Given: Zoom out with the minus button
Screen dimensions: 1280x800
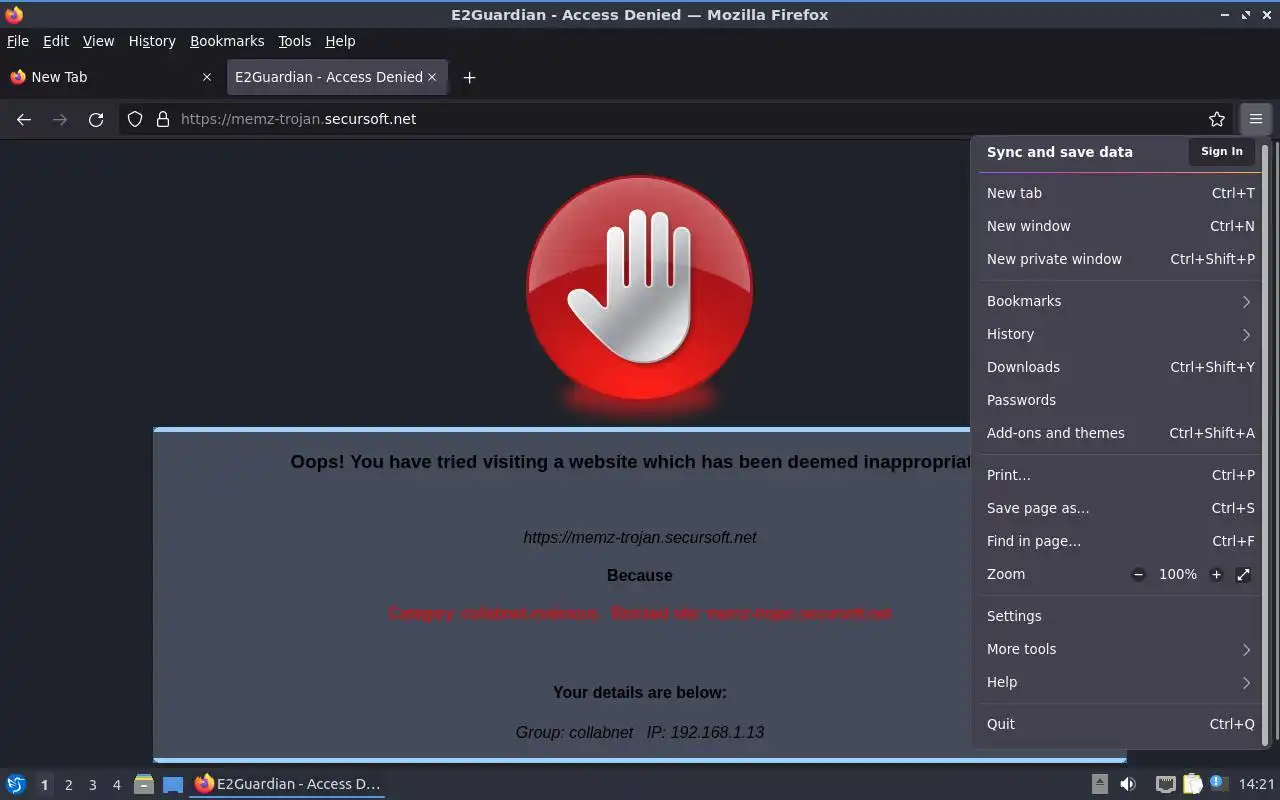Looking at the screenshot, I should click(1138, 574).
